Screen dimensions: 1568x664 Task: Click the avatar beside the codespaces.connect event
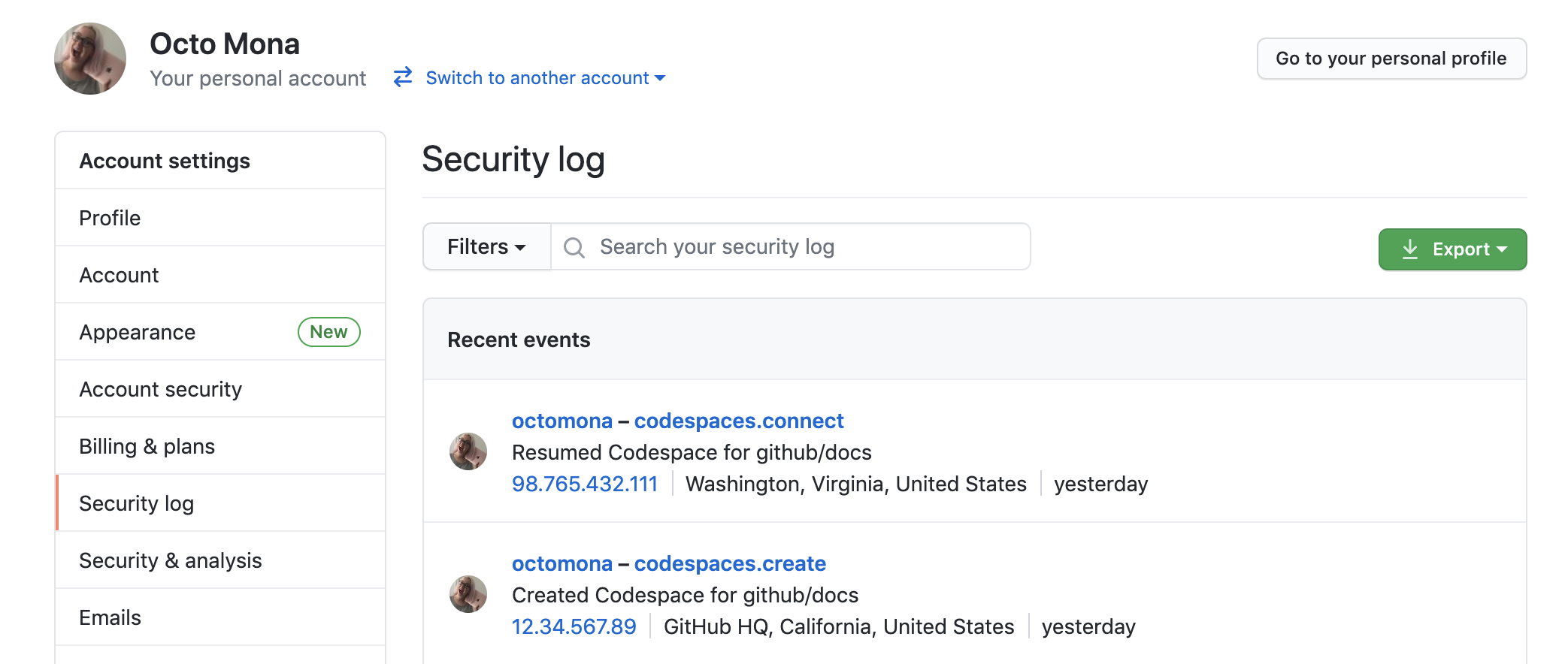(468, 451)
